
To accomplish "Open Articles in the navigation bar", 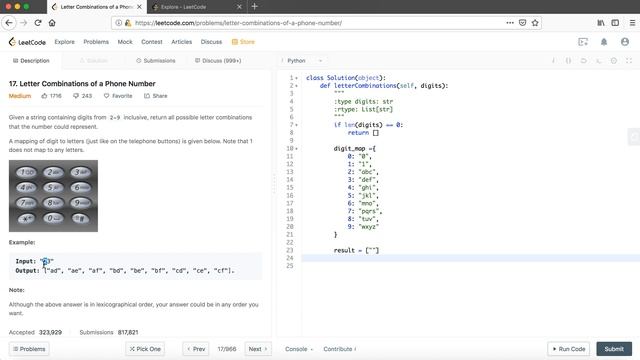I will tap(182, 42).
